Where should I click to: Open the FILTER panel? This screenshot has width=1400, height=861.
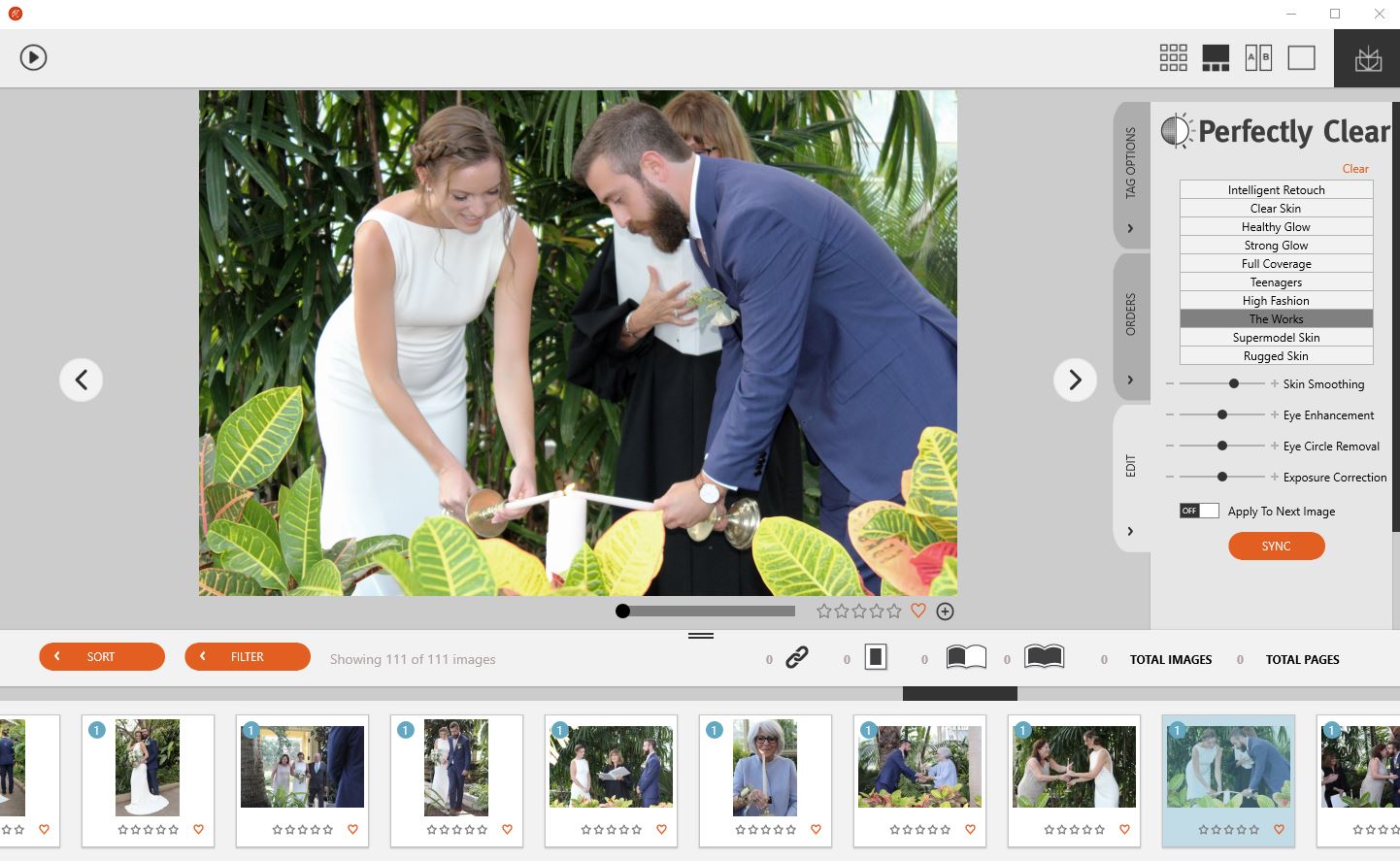[x=248, y=657]
